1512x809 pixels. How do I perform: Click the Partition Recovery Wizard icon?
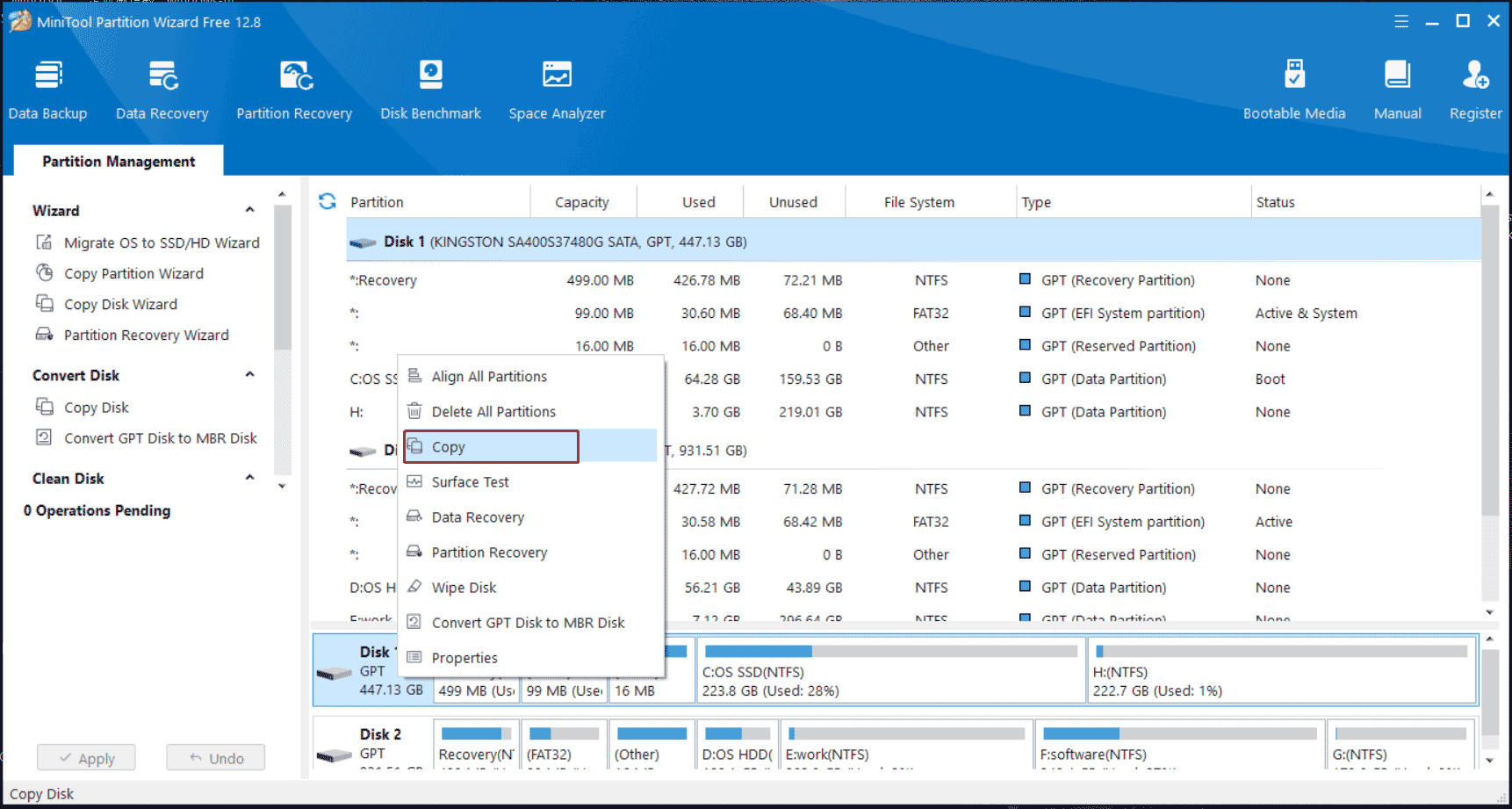tap(44, 335)
